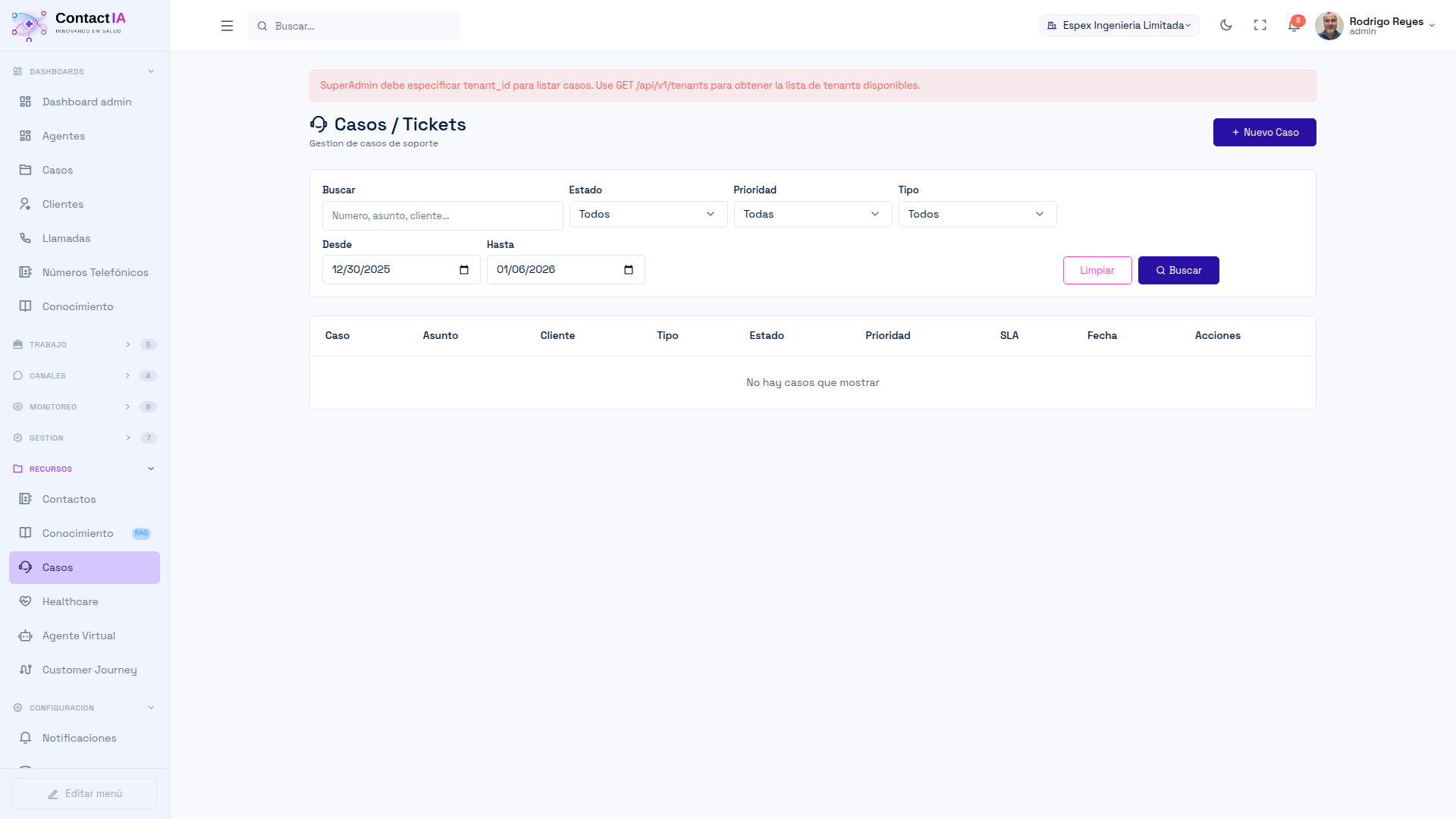This screenshot has height=819, width=1456.
Task: Open Llamadas from sidebar
Action: coord(66,238)
